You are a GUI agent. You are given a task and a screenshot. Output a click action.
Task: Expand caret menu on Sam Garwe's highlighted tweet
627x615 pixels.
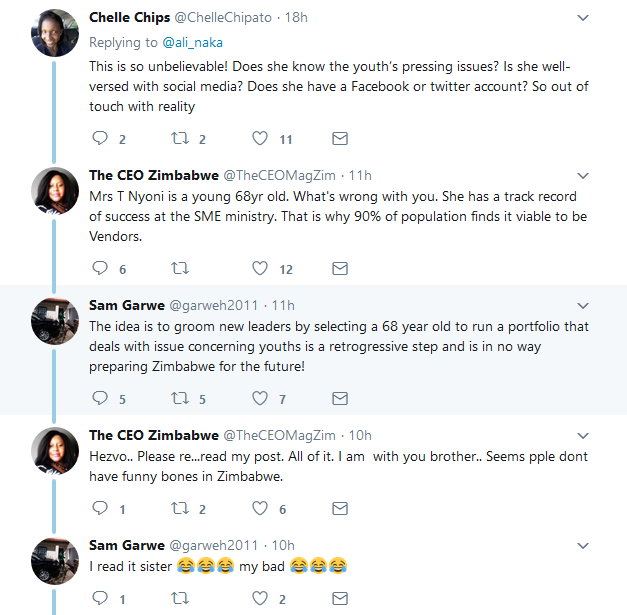click(584, 305)
